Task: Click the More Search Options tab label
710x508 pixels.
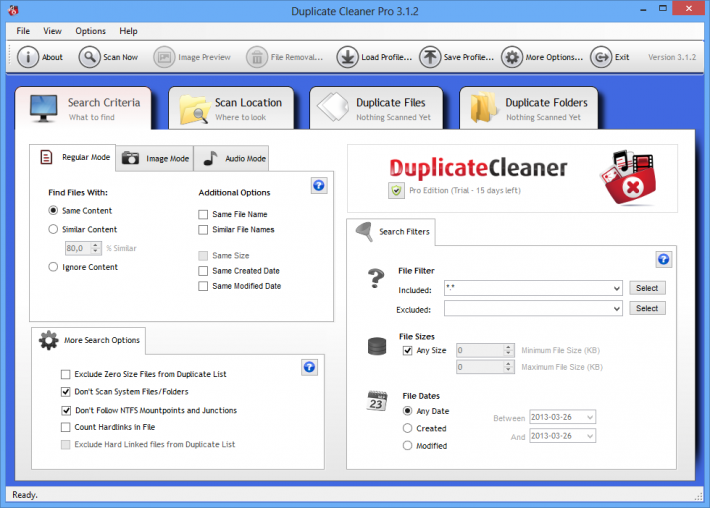Action: click(x=102, y=340)
